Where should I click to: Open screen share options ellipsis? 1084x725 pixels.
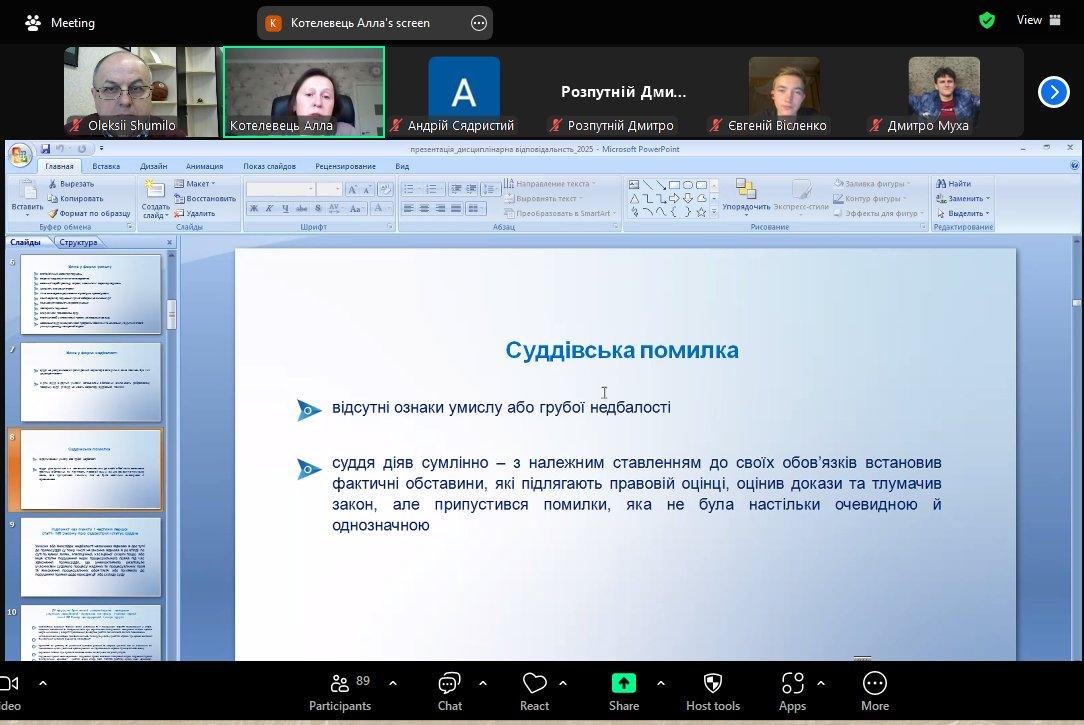point(478,23)
